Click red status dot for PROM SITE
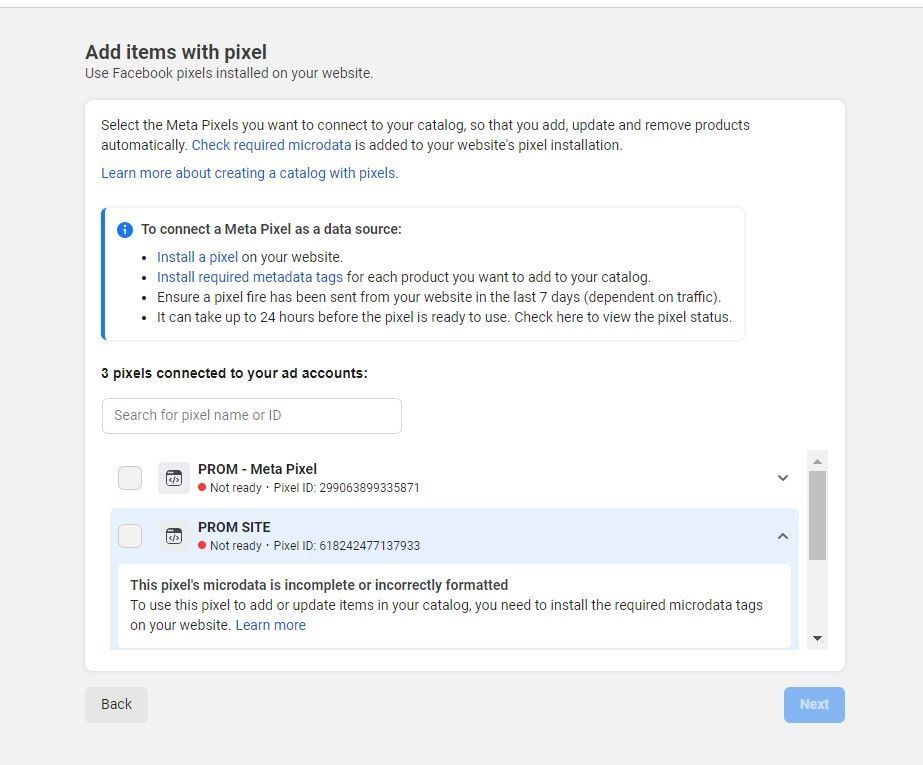 202,546
